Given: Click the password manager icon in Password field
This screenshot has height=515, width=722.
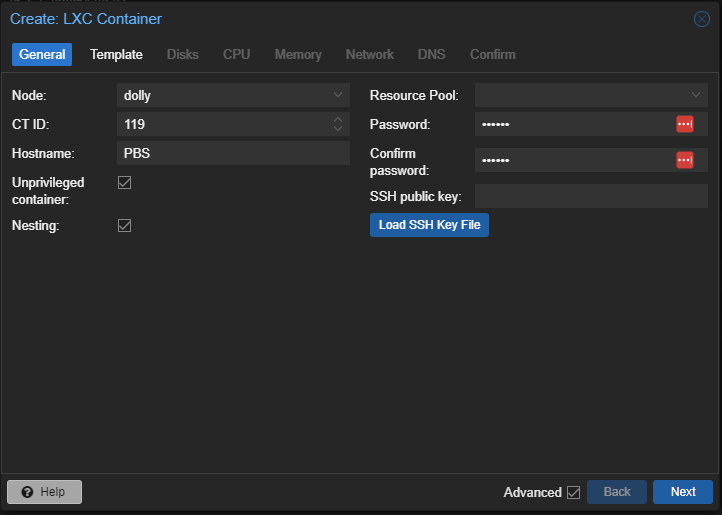Looking at the screenshot, I should 685,124.
